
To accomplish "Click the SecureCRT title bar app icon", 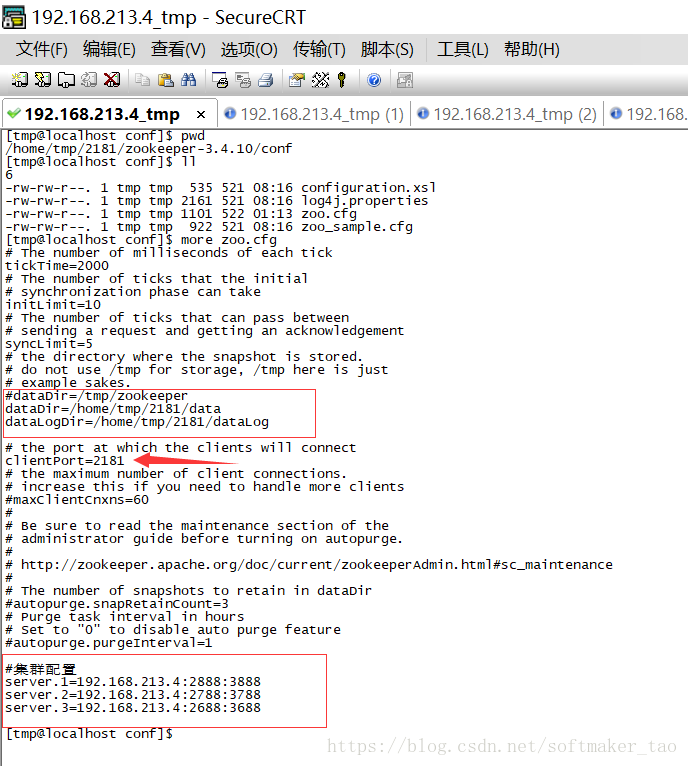I will click(14, 17).
